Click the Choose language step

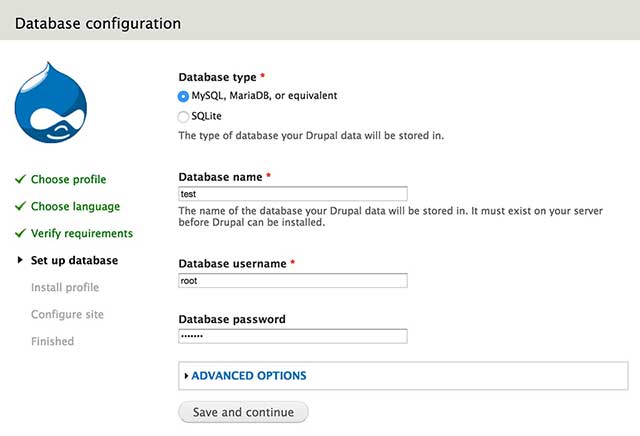[x=75, y=207]
